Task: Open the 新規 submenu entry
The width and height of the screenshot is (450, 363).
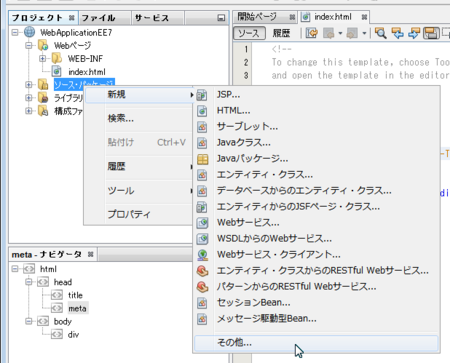Action: 139,95
